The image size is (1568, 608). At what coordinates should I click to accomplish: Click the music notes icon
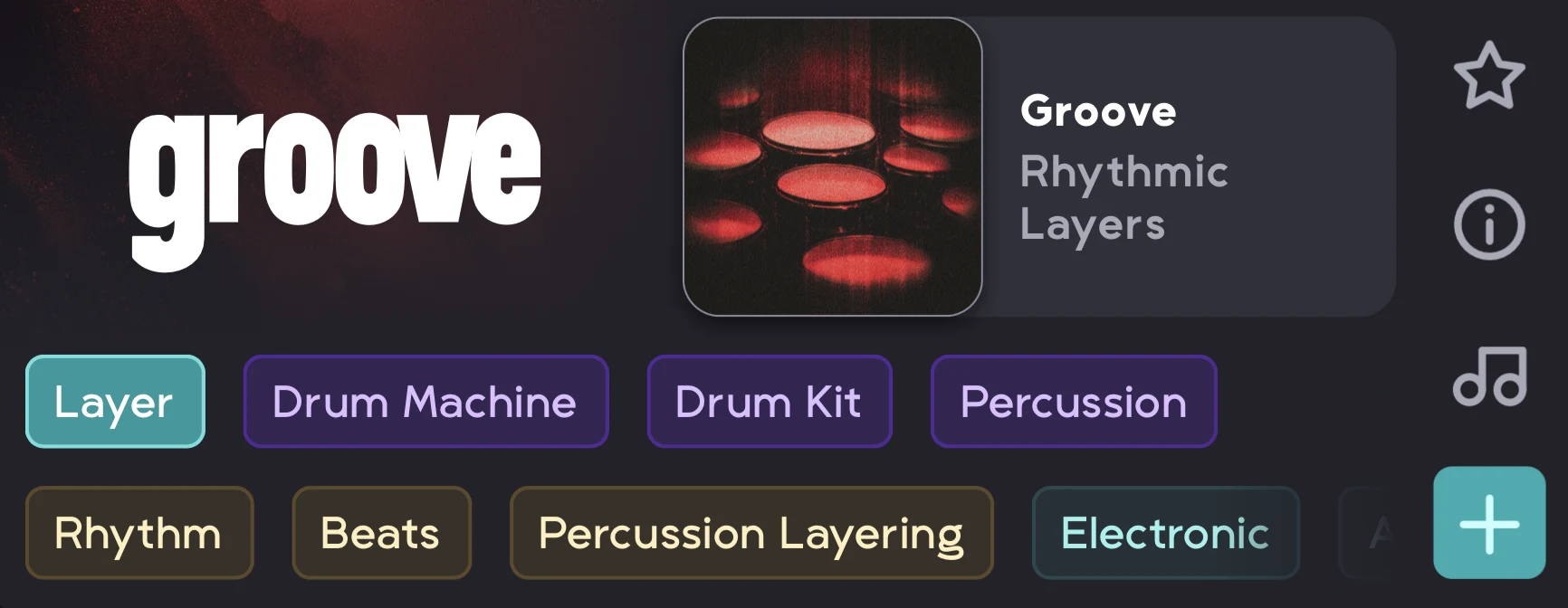(x=1489, y=375)
